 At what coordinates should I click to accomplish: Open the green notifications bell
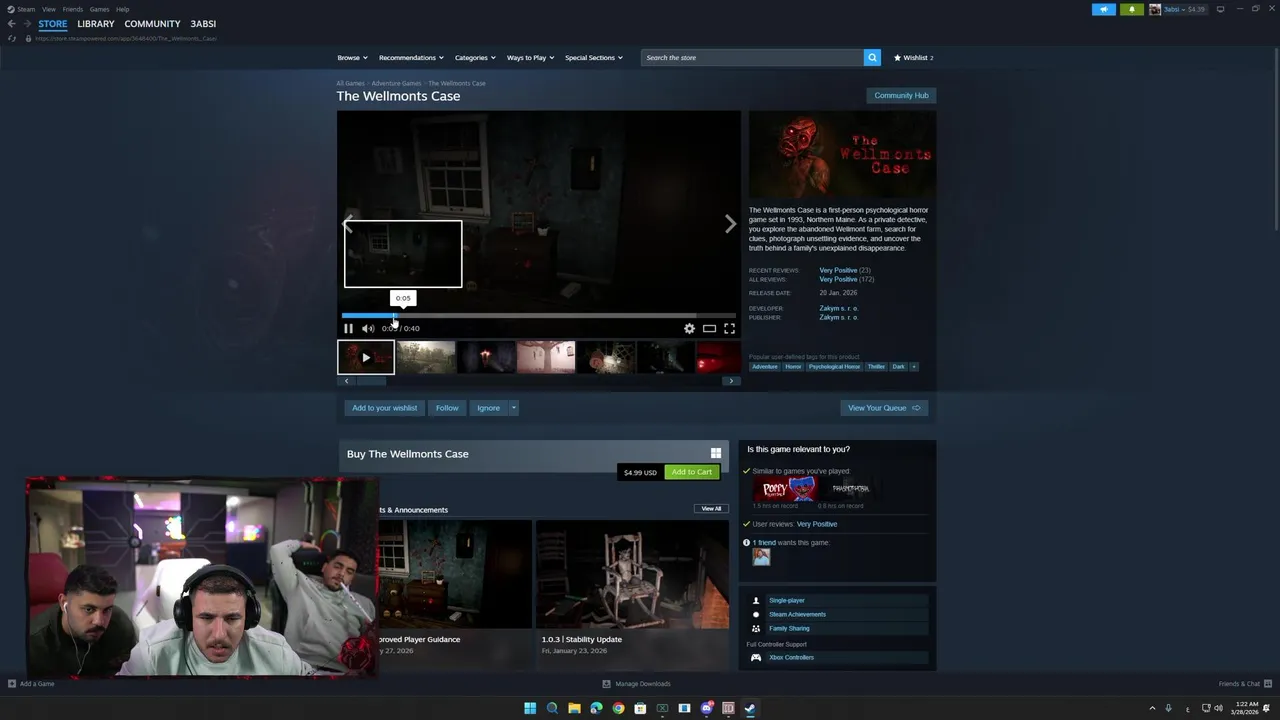coord(1132,9)
